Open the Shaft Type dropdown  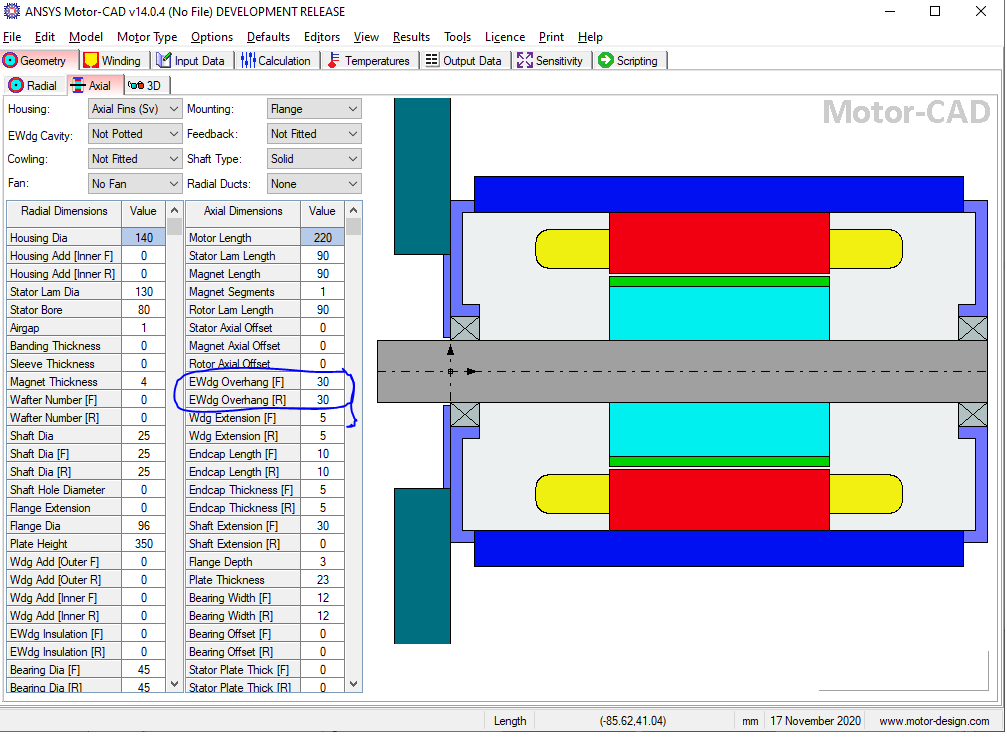314,159
